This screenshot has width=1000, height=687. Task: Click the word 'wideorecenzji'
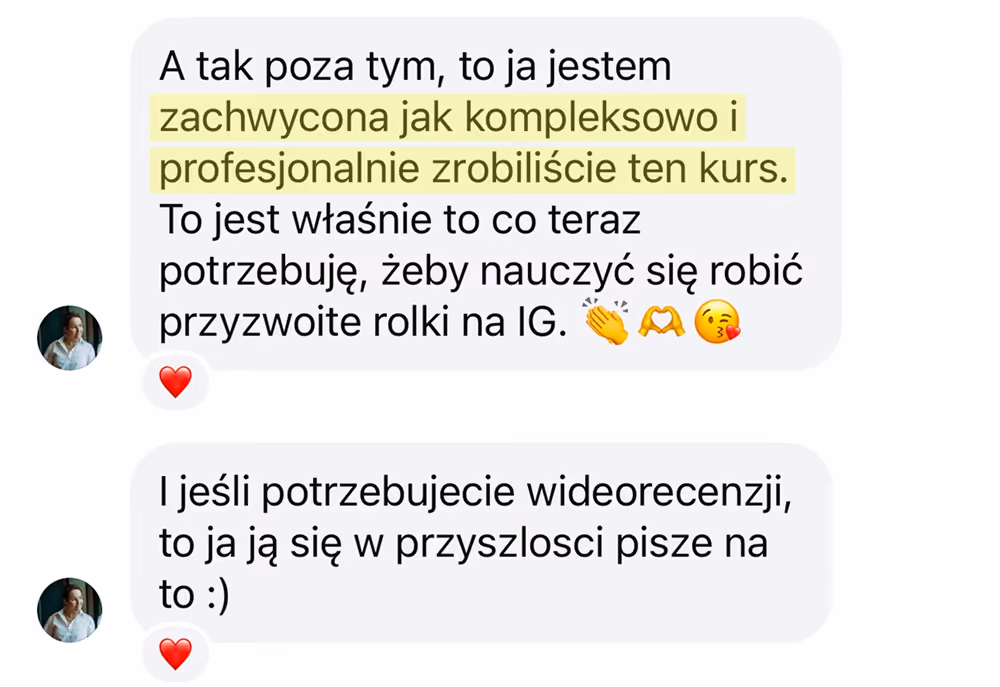tap(659, 494)
